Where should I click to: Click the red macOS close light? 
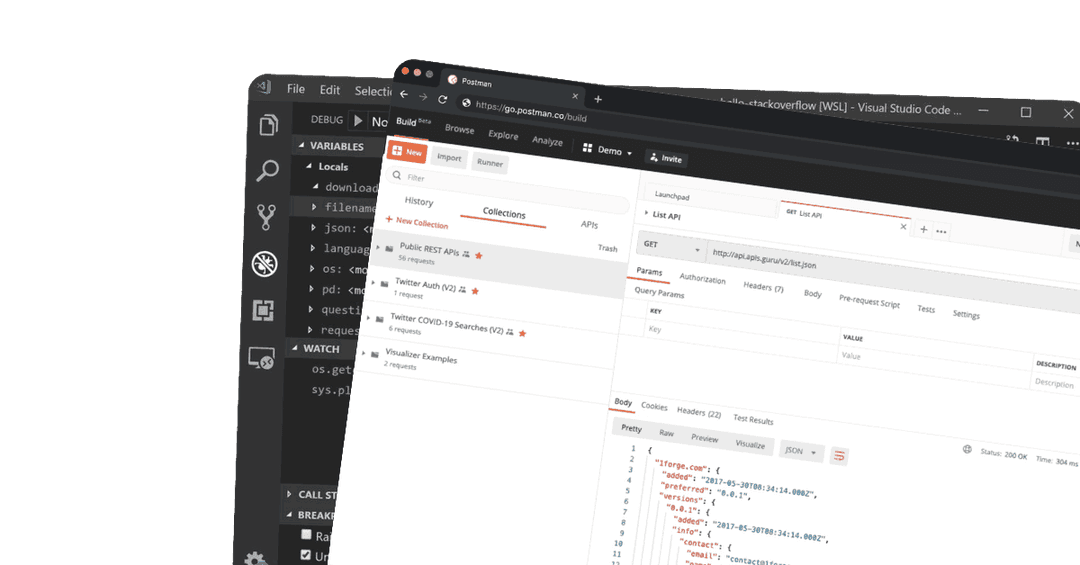[405, 71]
